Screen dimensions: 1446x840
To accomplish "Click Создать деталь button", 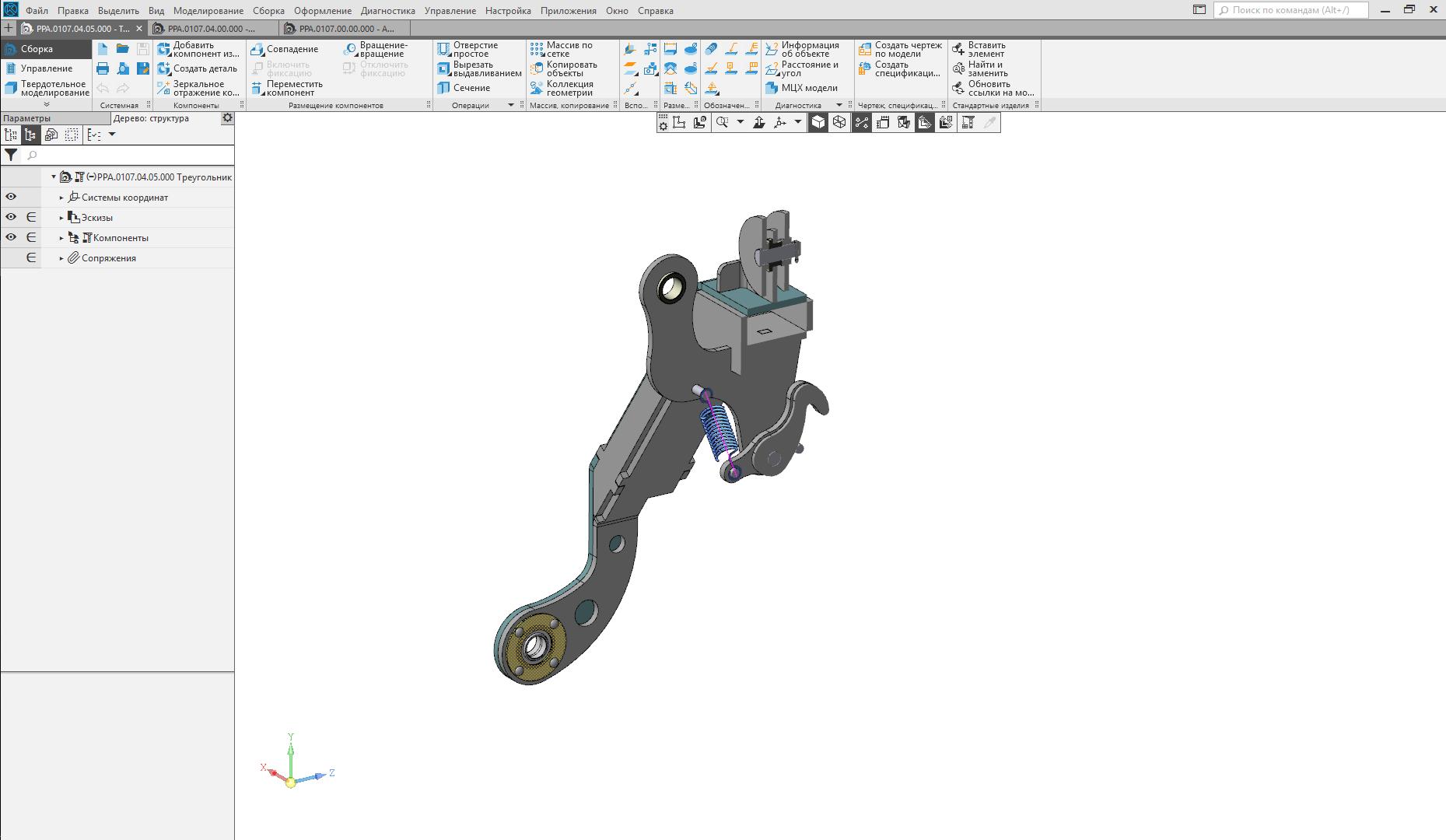I will pyautogui.click(x=198, y=68).
